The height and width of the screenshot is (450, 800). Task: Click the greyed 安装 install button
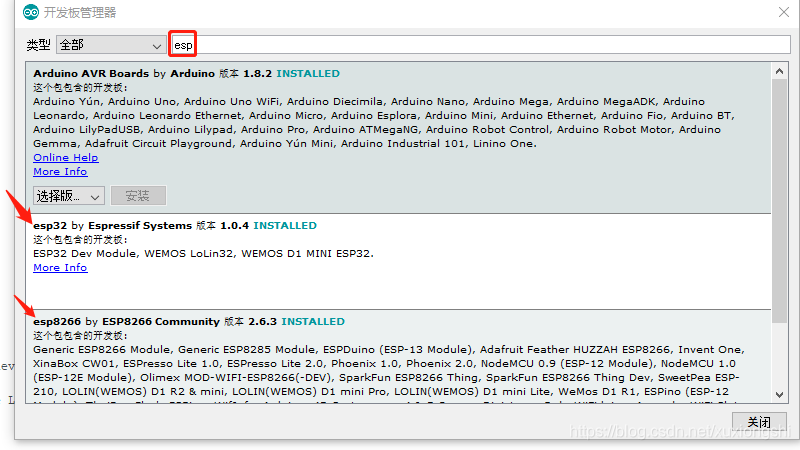(138, 196)
